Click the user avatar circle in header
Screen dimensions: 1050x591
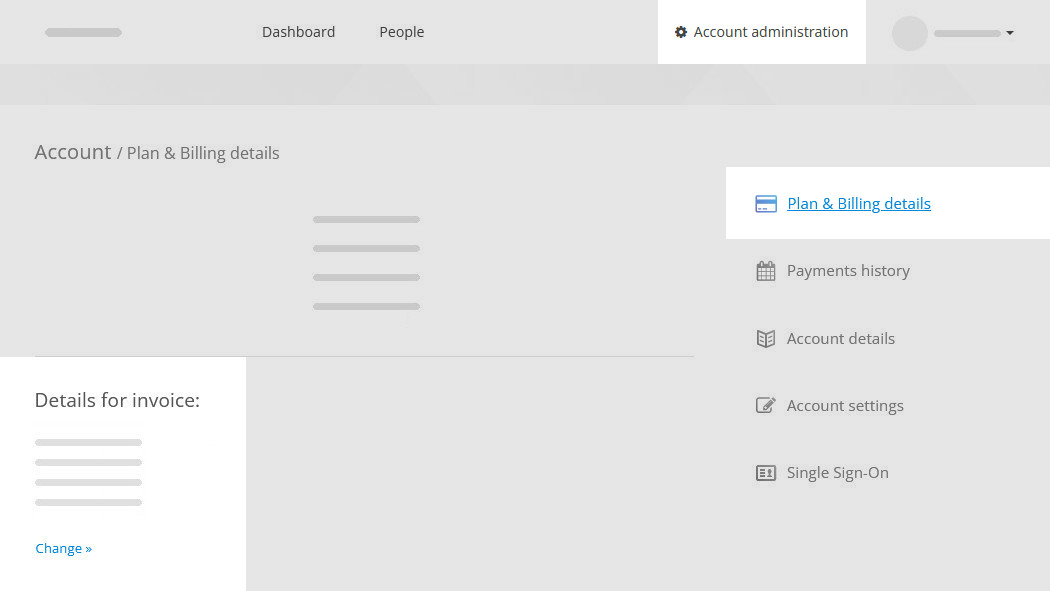909,33
